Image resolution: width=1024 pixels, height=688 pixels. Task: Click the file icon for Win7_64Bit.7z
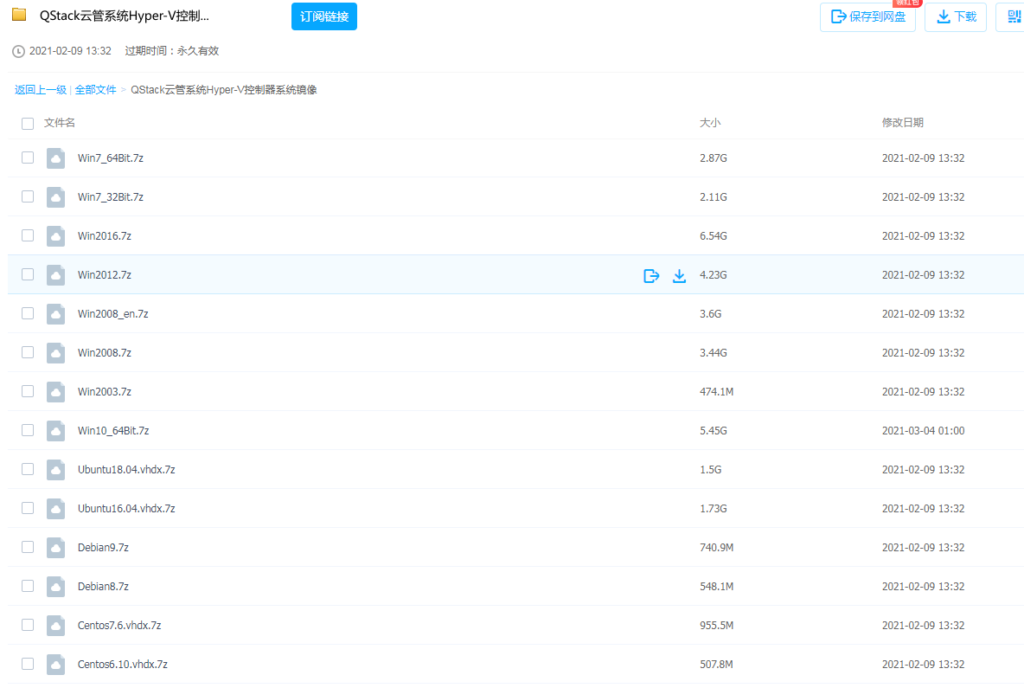56,158
